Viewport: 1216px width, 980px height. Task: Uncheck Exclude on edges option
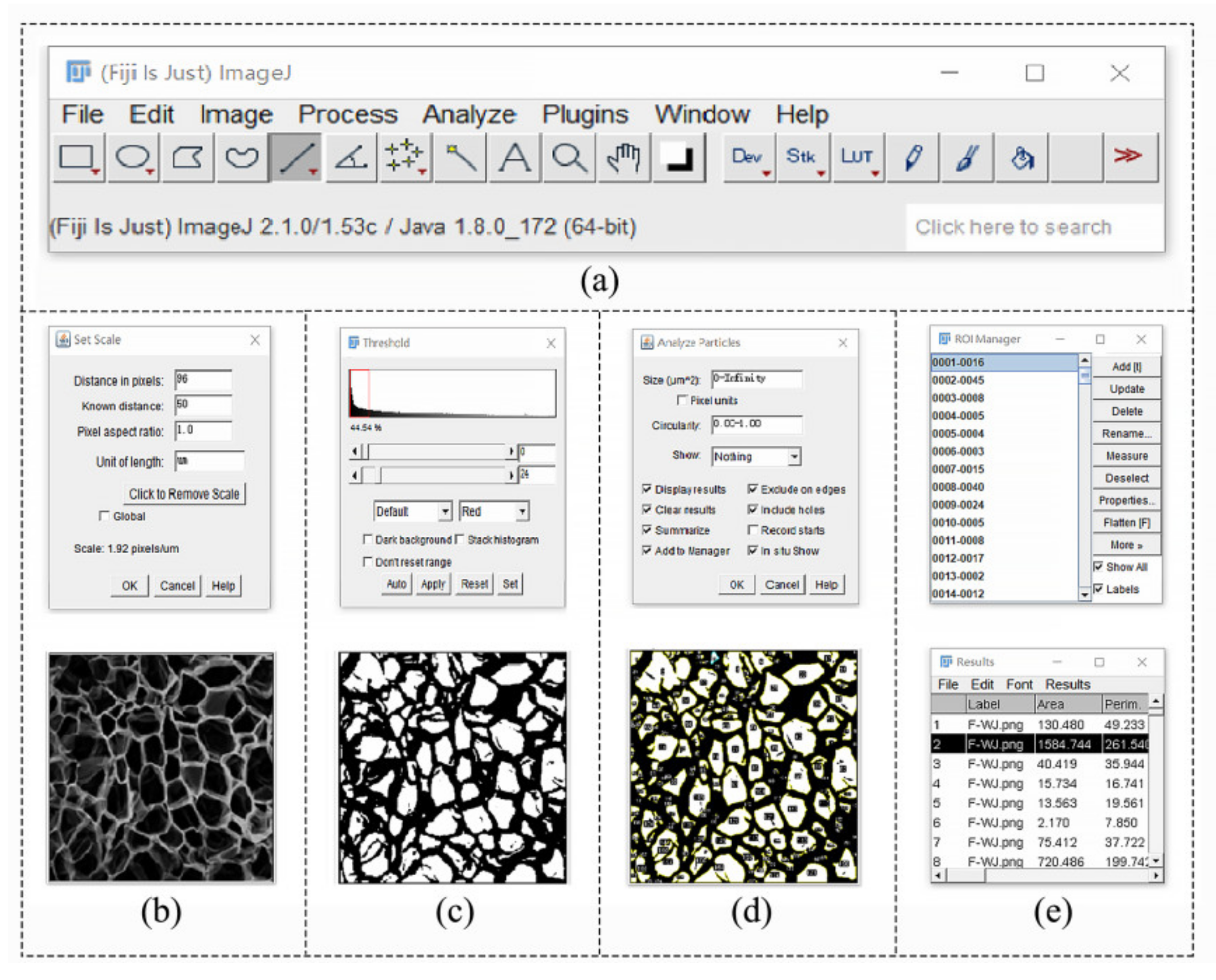pos(753,489)
